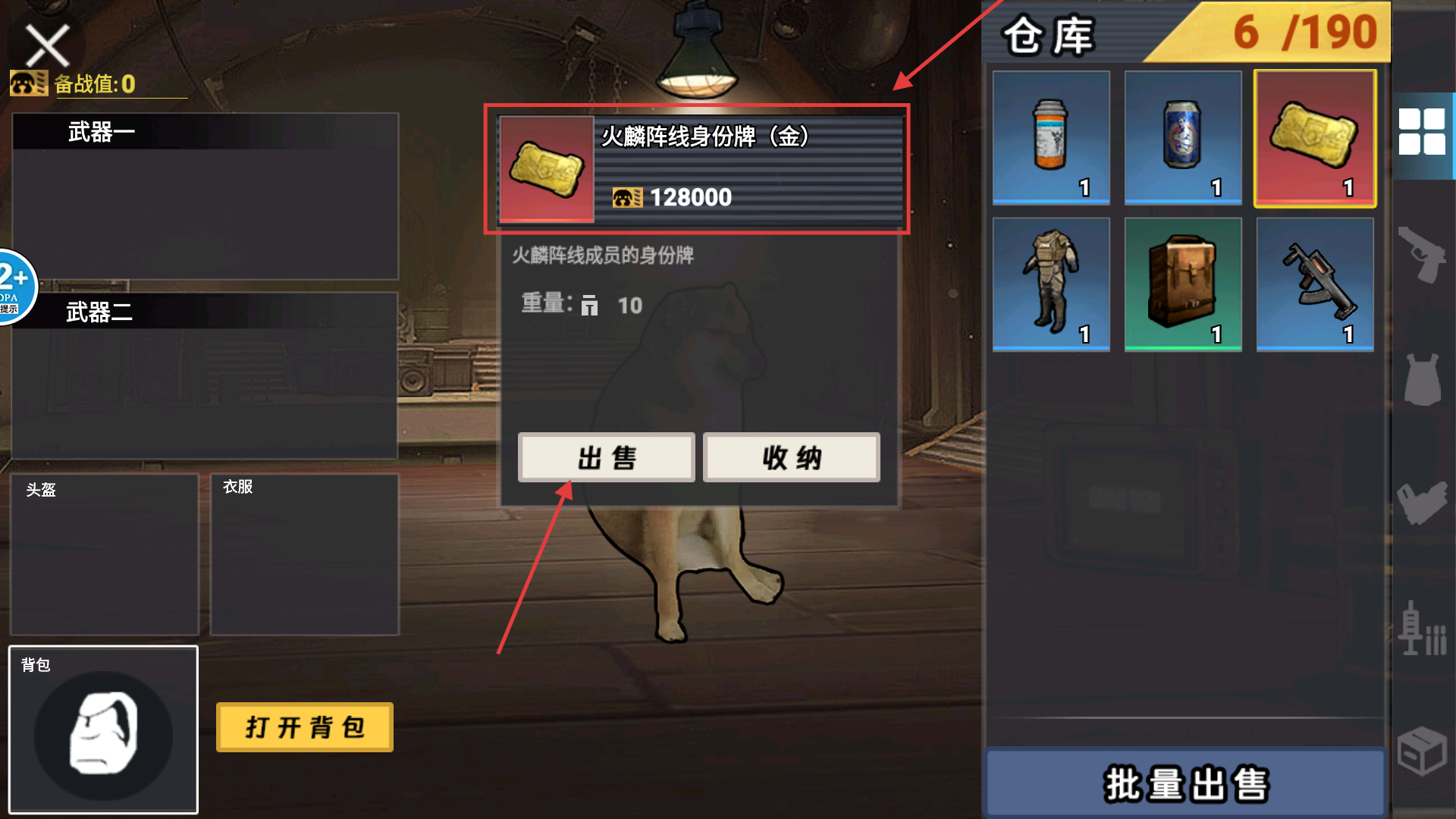1456x819 pixels.
Task: Select the all-items grid category icon
Action: pyautogui.click(x=1423, y=132)
